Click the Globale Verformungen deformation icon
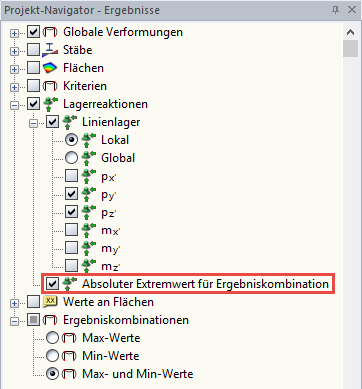 point(50,32)
